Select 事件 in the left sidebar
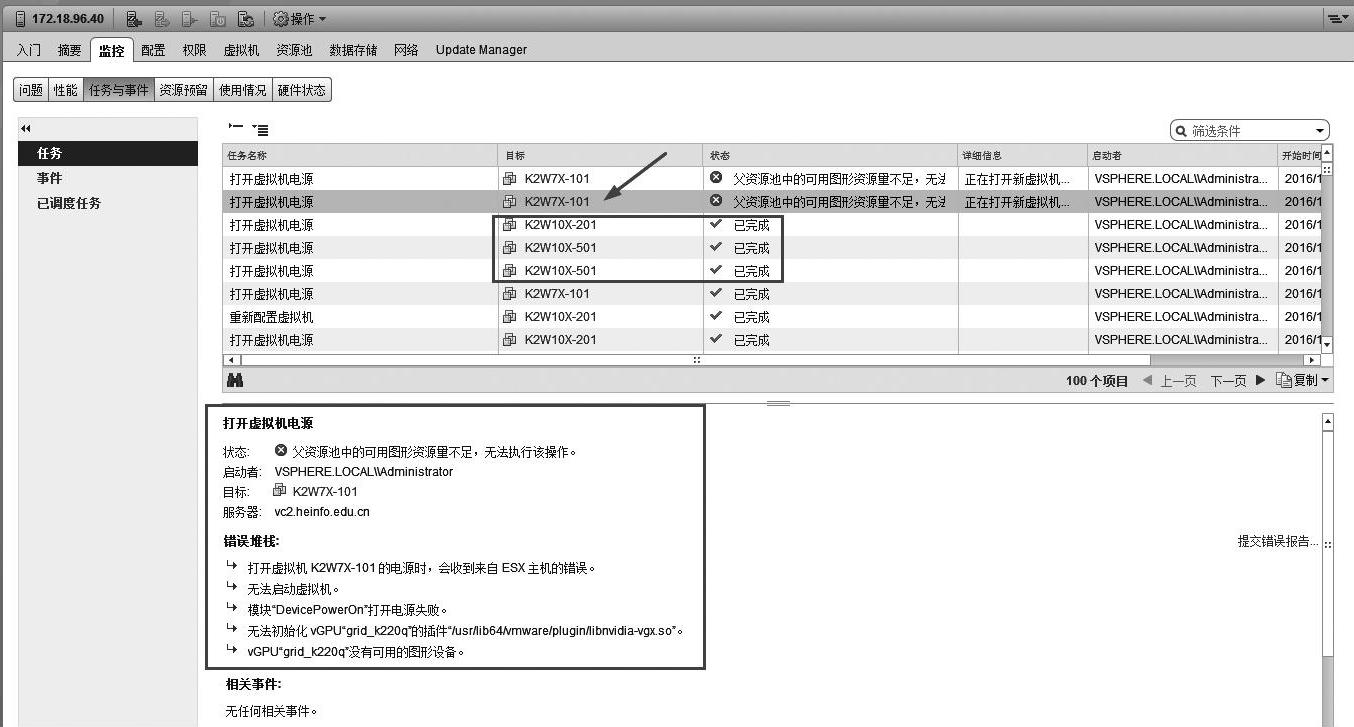 tap(108, 178)
